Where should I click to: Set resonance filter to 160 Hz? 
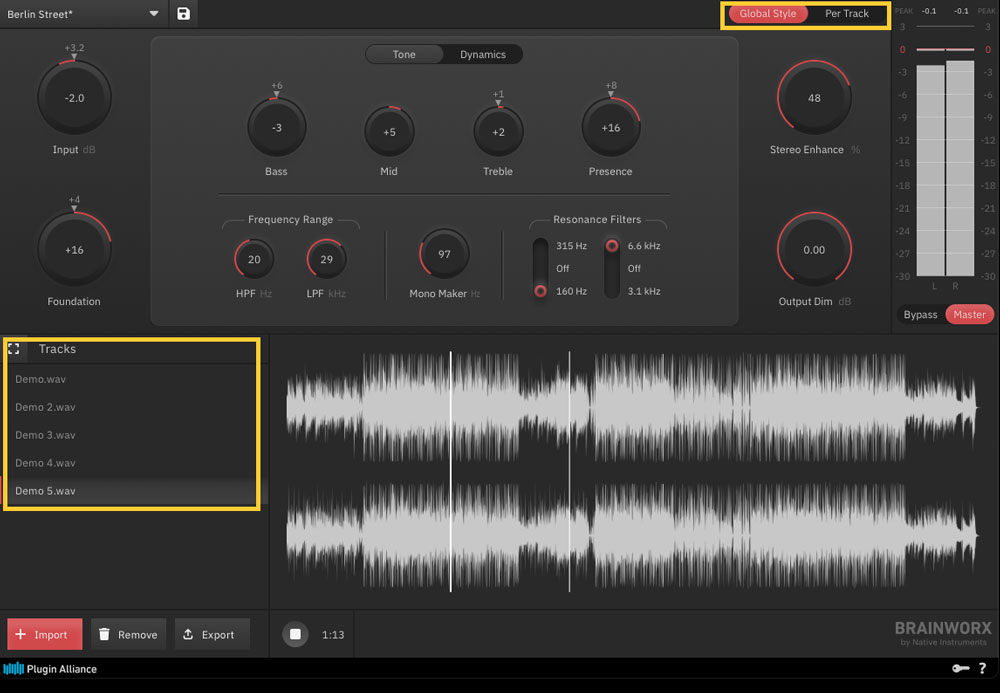(571, 291)
